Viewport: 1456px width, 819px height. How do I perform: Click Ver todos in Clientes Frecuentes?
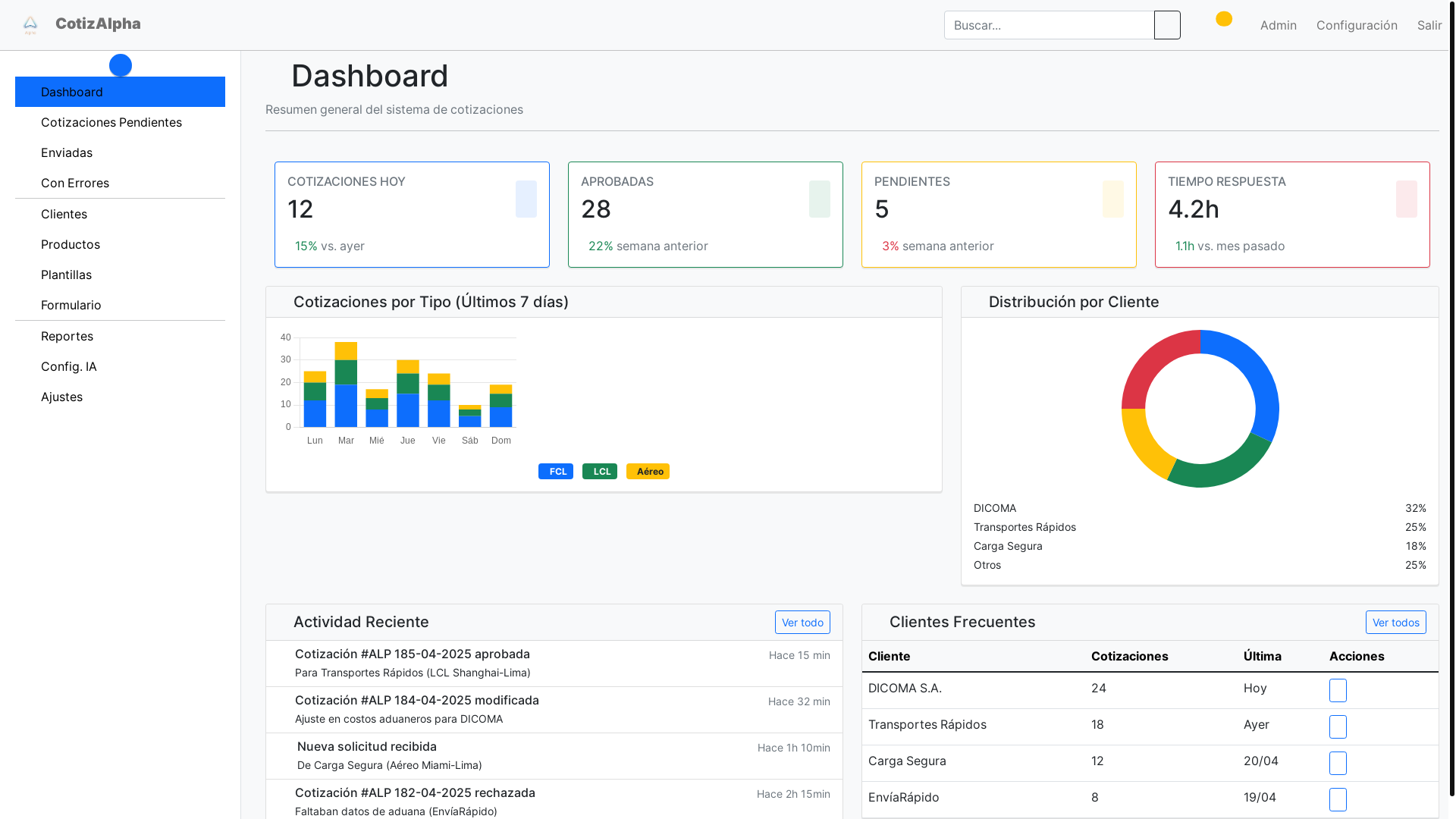(1395, 622)
